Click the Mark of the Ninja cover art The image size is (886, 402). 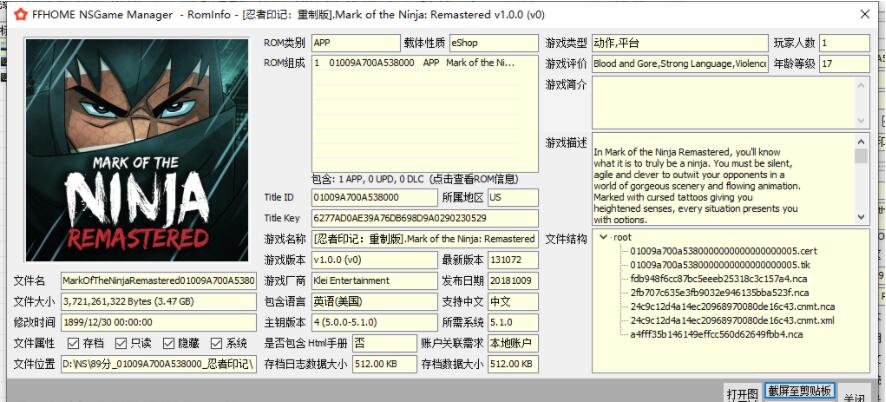click(137, 150)
